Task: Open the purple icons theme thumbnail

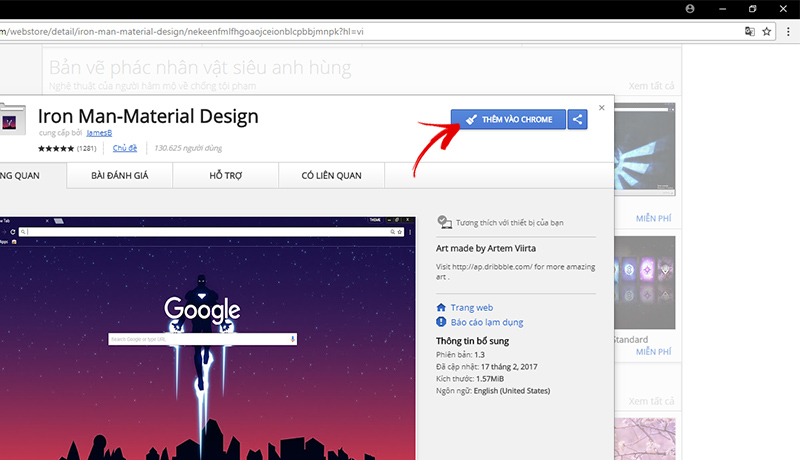Action: (645, 282)
